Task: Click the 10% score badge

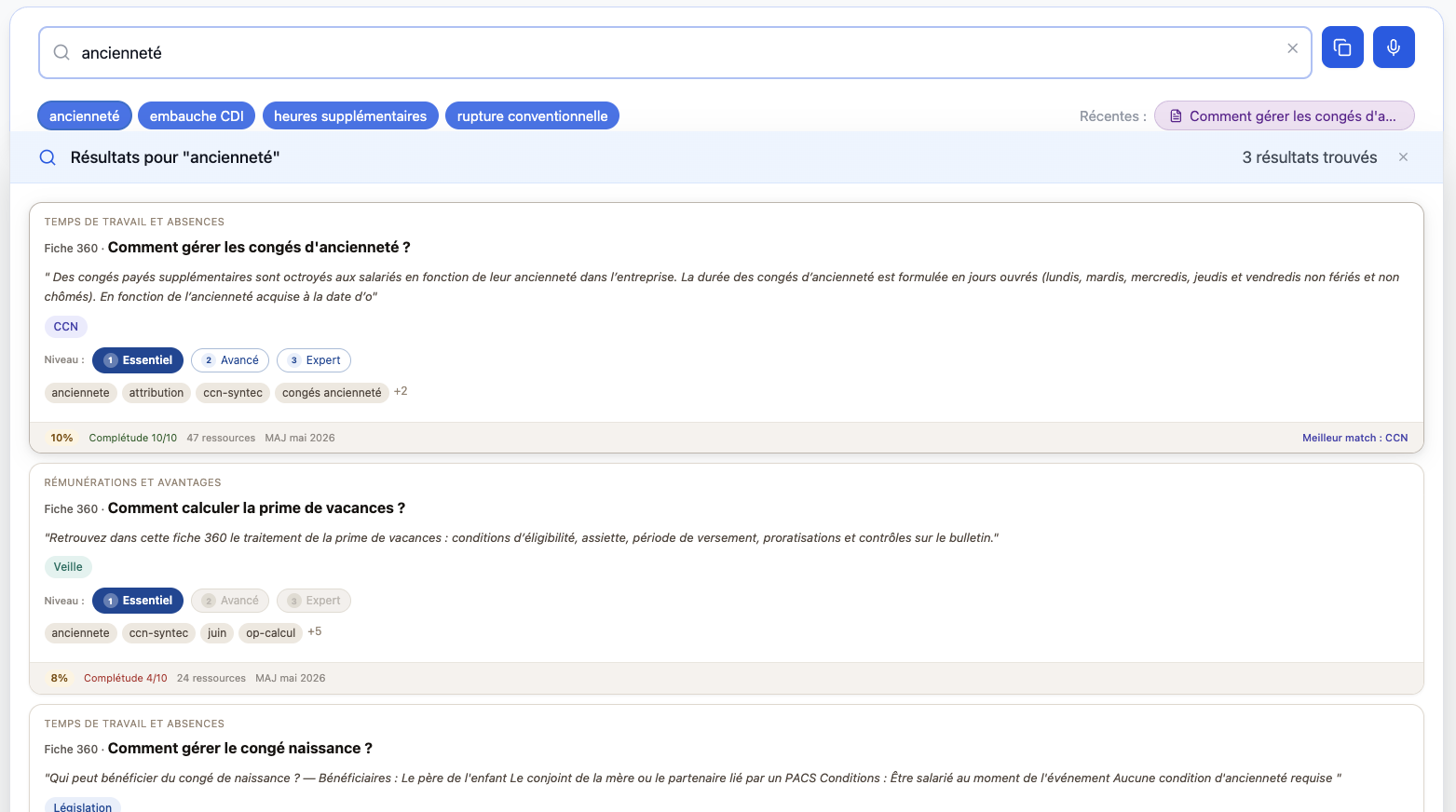Action: point(62,438)
